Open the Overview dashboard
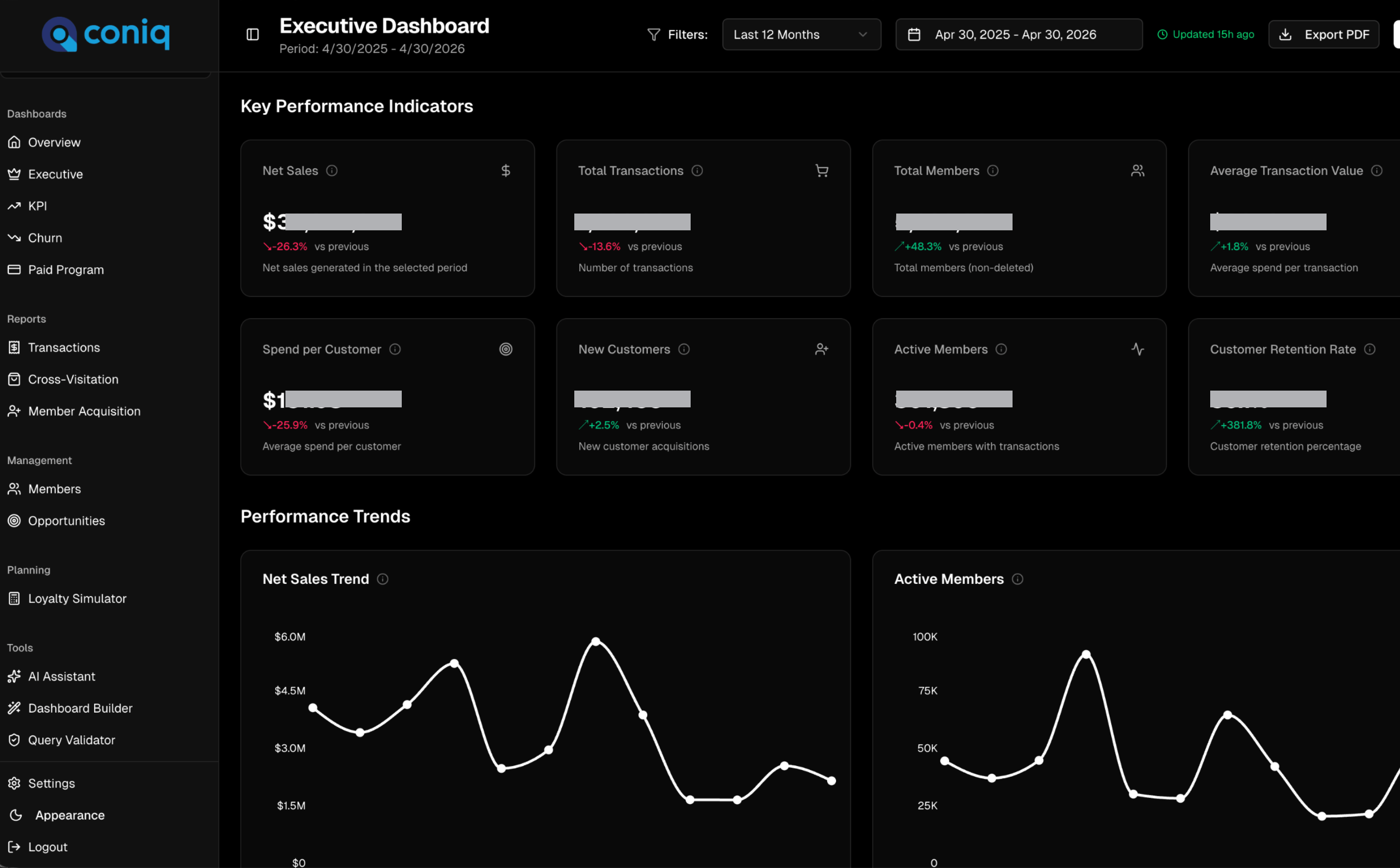The width and height of the screenshot is (1400, 868). click(x=54, y=143)
